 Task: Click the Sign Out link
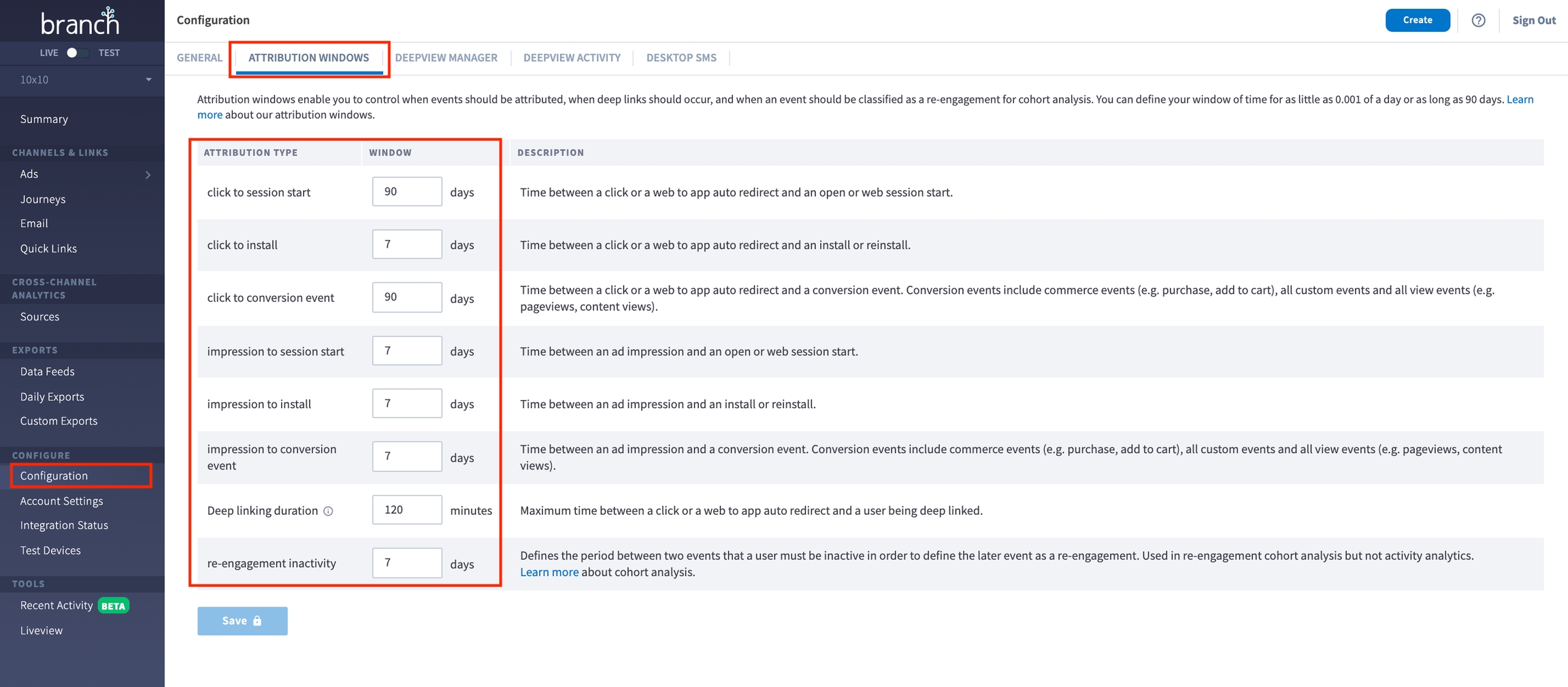coord(1533,20)
